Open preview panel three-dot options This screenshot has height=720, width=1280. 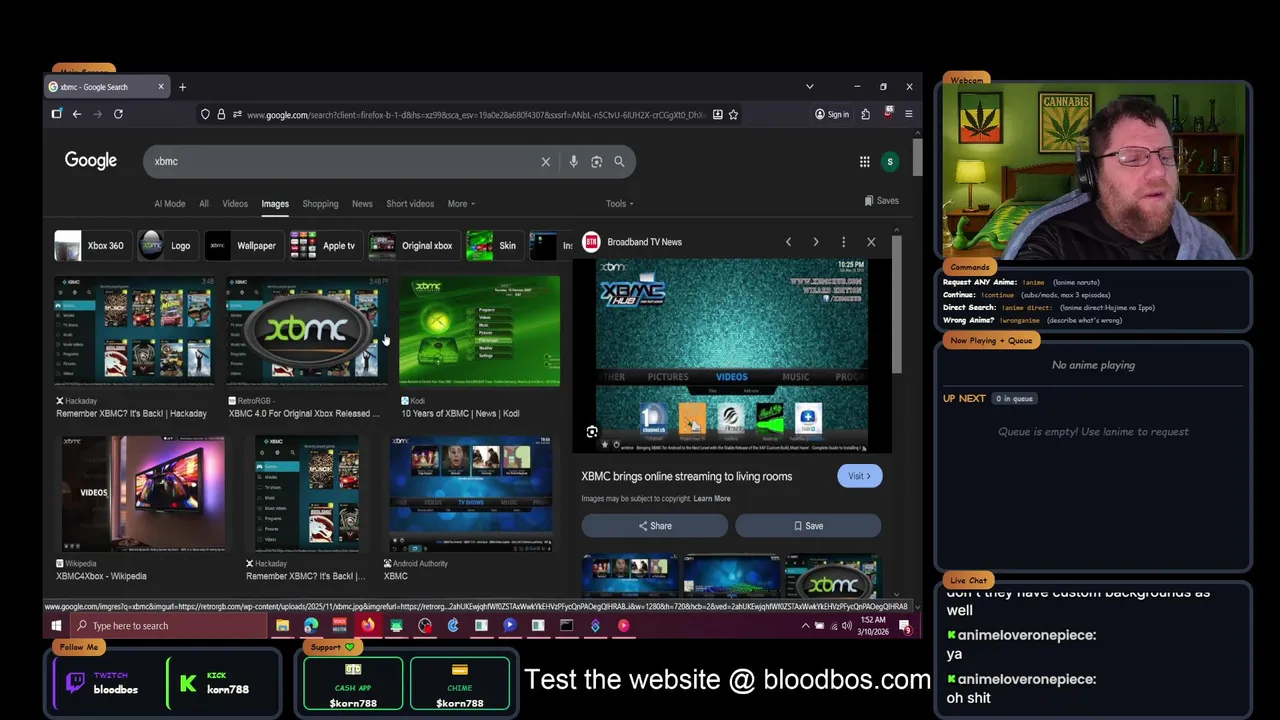click(x=843, y=242)
